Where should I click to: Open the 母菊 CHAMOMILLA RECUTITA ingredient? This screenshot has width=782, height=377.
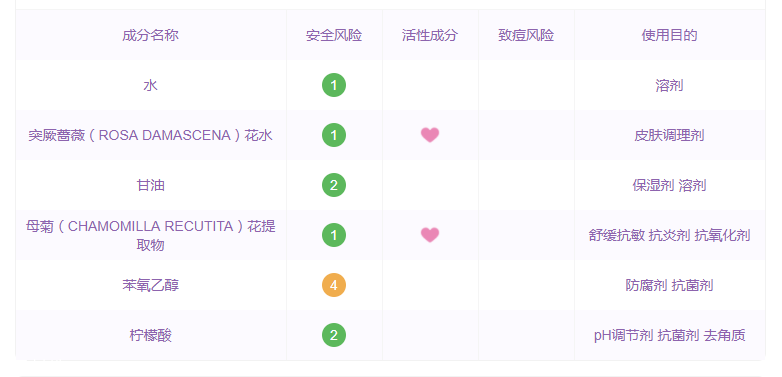[150, 235]
